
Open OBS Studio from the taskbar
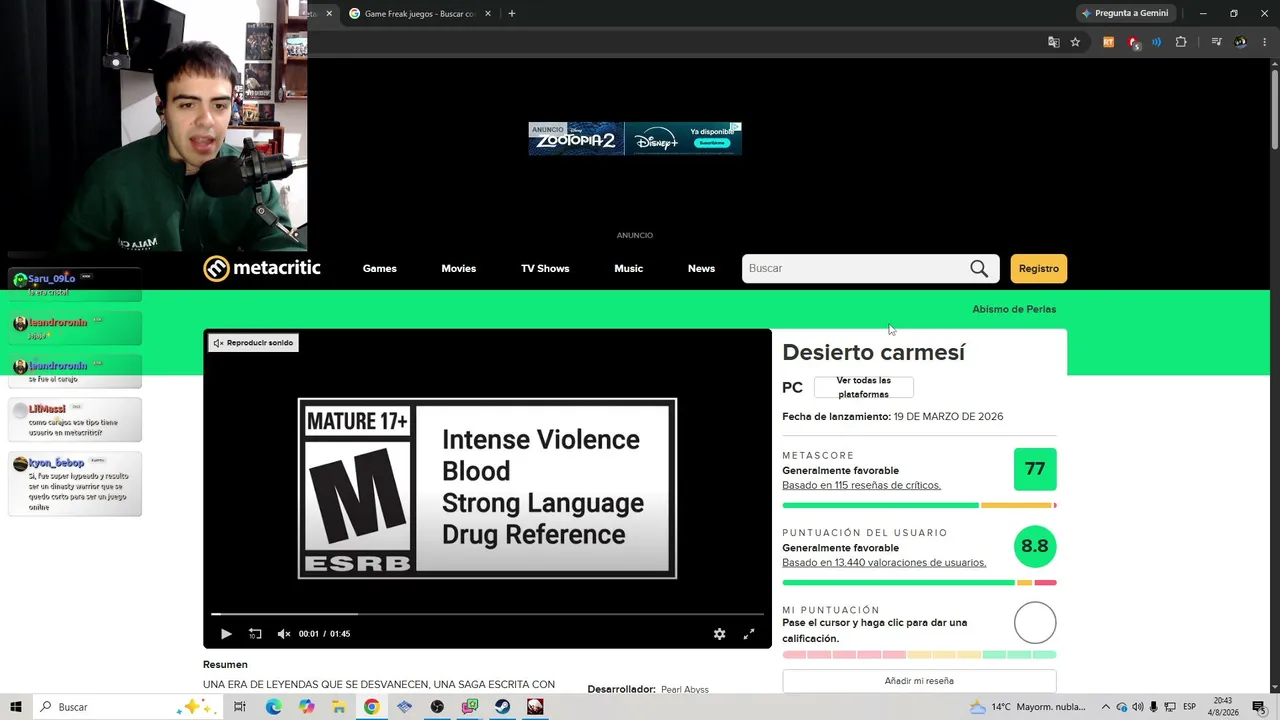click(x=437, y=707)
